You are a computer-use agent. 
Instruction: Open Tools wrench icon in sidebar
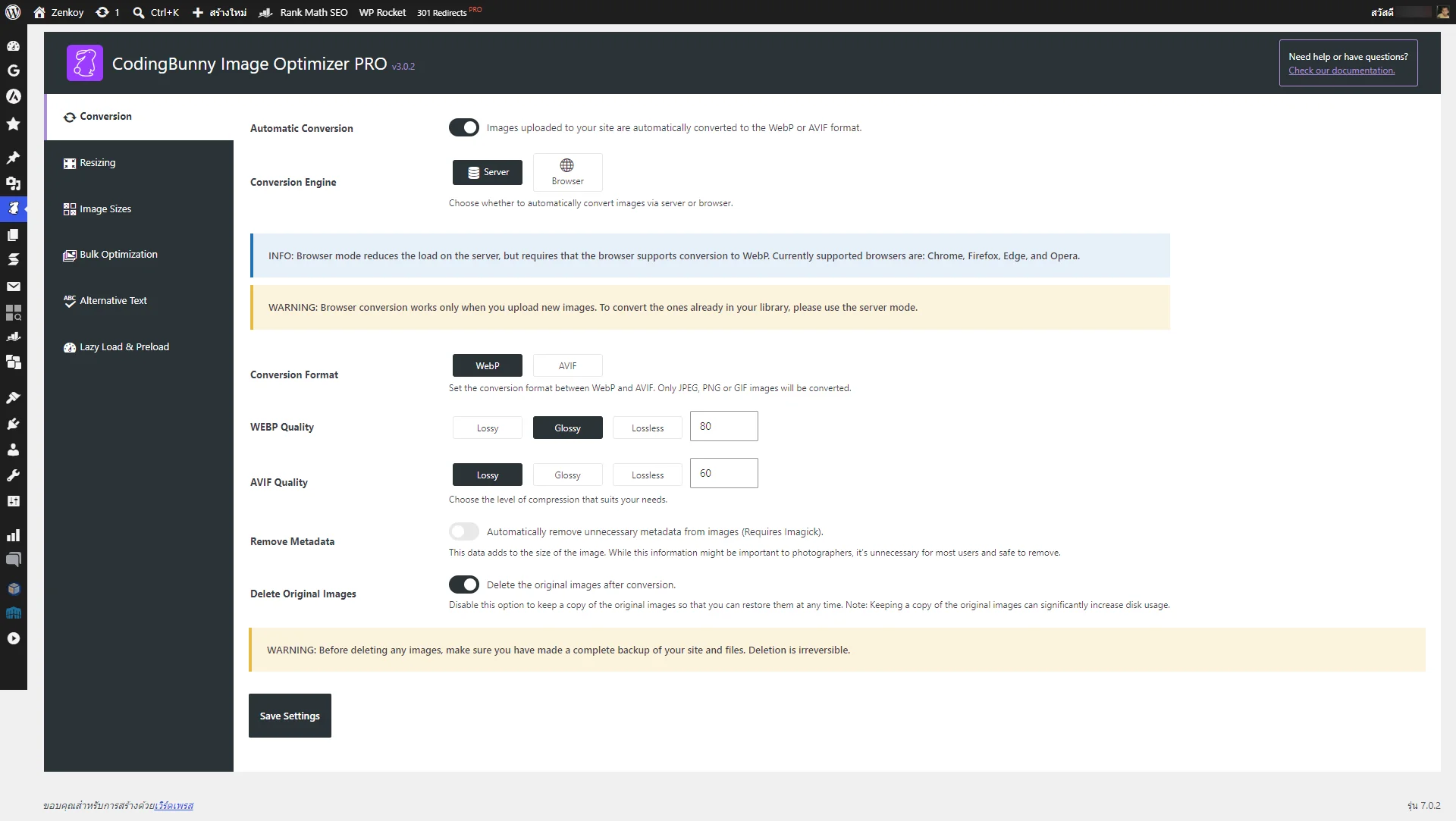click(13, 475)
